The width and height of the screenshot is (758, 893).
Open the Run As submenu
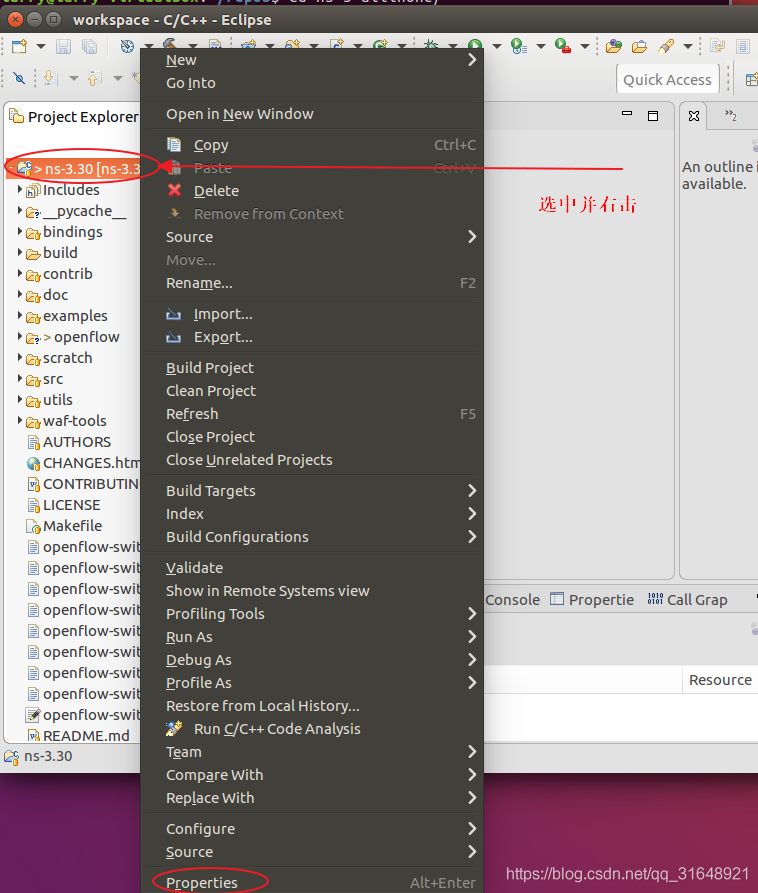pyautogui.click(x=312, y=637)
